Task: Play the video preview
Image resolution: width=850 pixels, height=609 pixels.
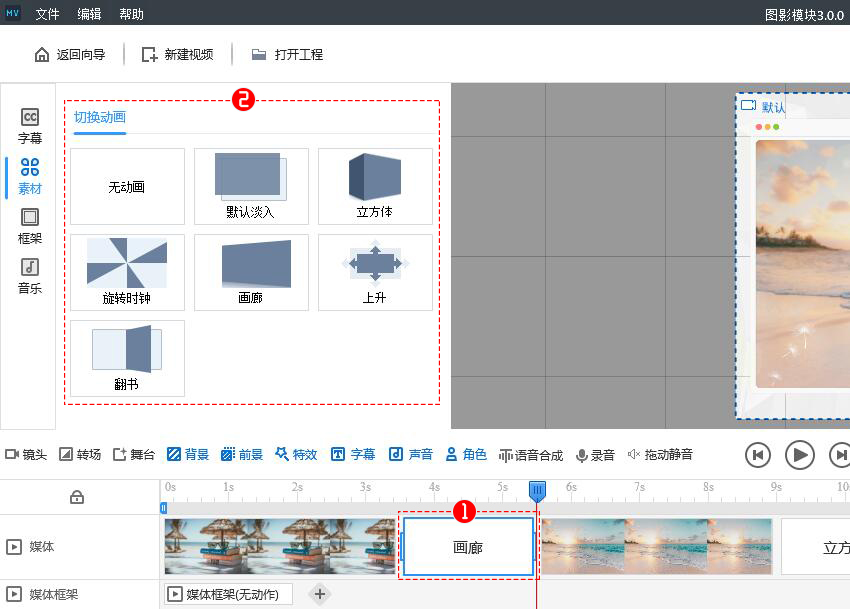Action: [x=800, y=455]
